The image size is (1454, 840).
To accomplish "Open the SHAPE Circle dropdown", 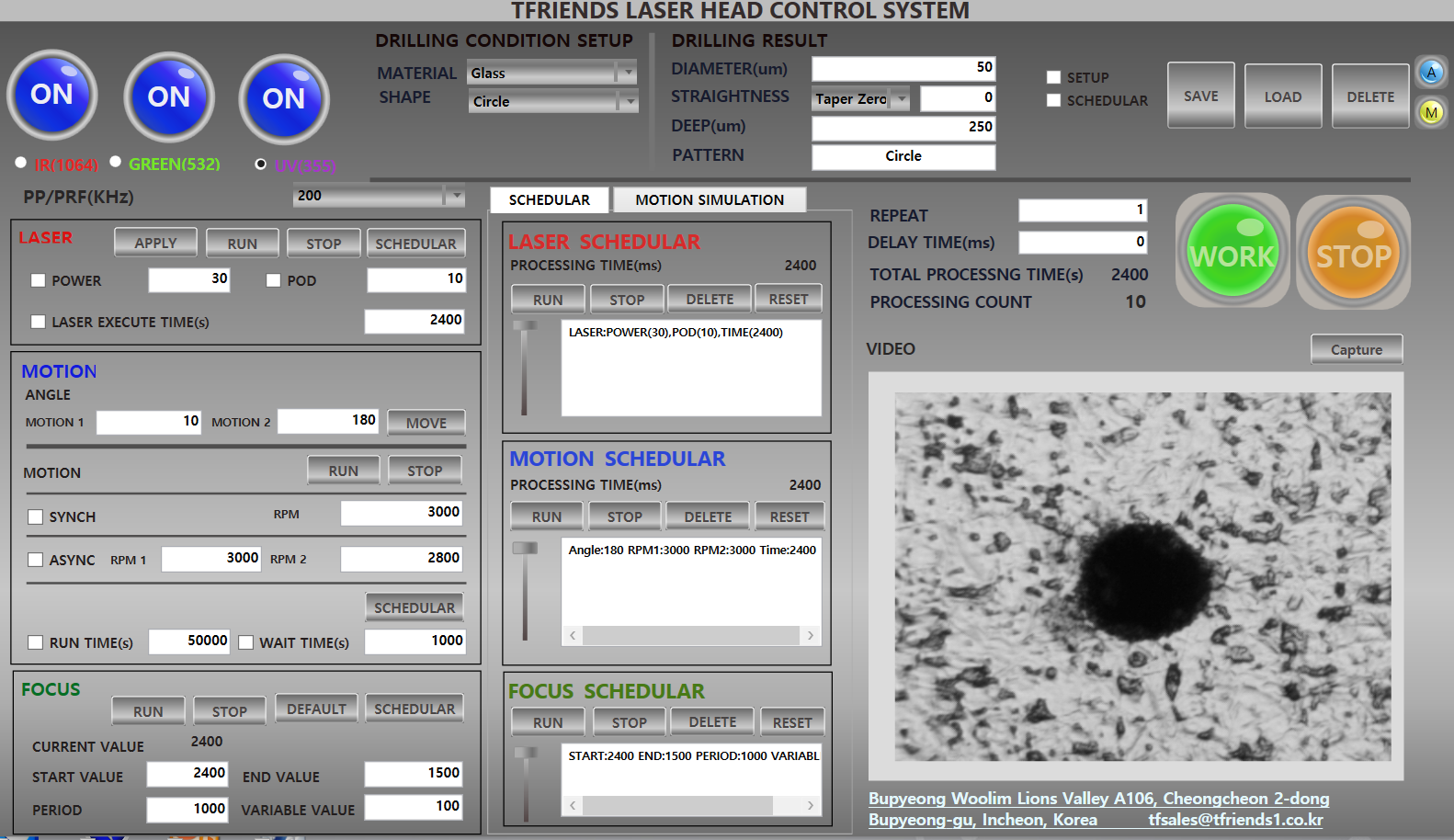I will [552, 101].
